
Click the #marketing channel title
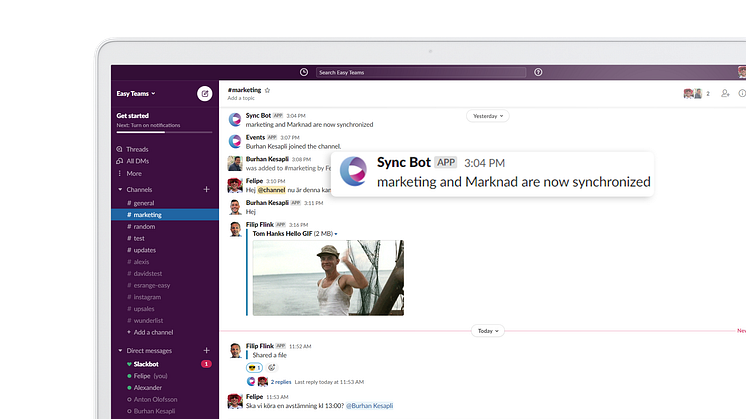pos(244,90)
